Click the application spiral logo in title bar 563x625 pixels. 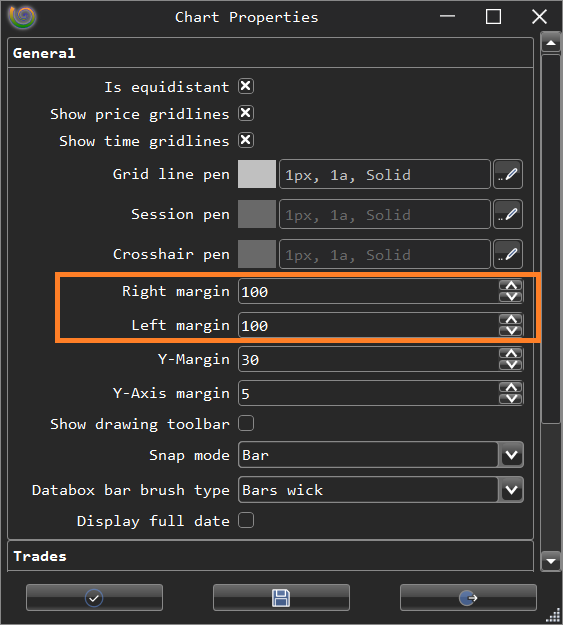[x=23, y=17]
